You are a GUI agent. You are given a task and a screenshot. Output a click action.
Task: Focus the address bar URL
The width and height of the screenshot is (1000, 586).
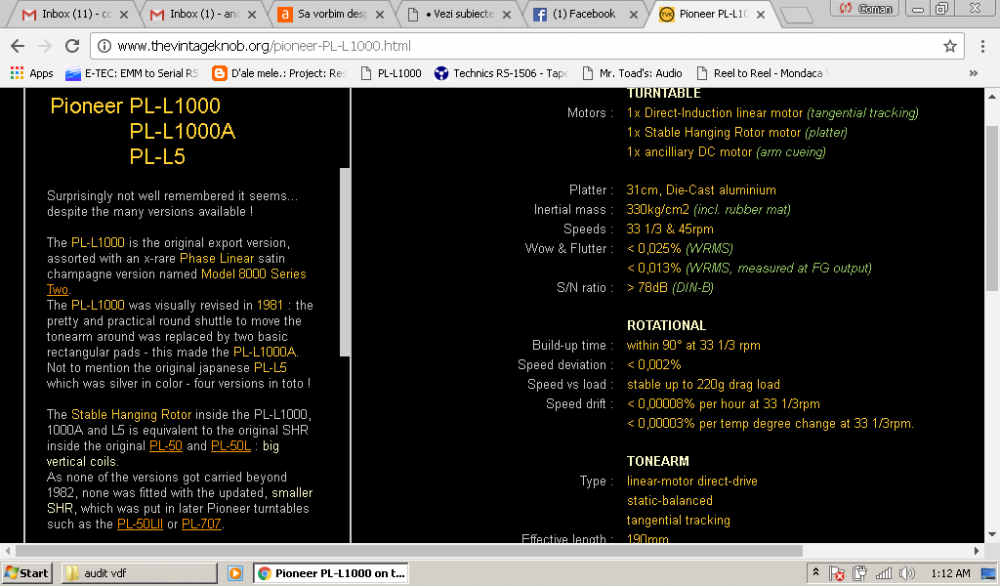(526, 46)
